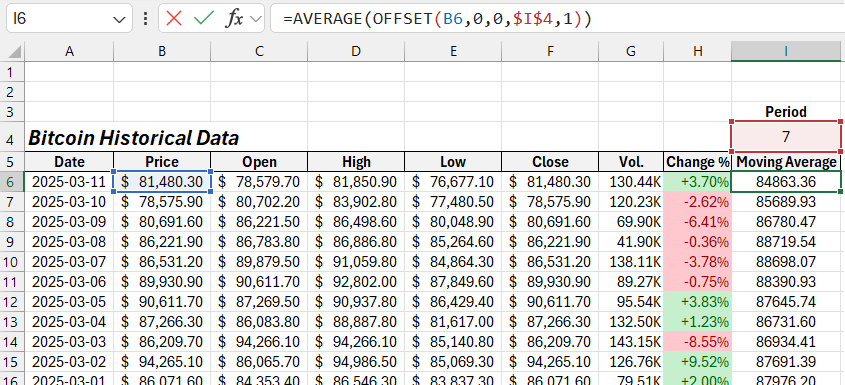Viewport: 845px width, 385px height.
Task: Select date cell 2025-03-11
Action: click(x=69, y=182)
